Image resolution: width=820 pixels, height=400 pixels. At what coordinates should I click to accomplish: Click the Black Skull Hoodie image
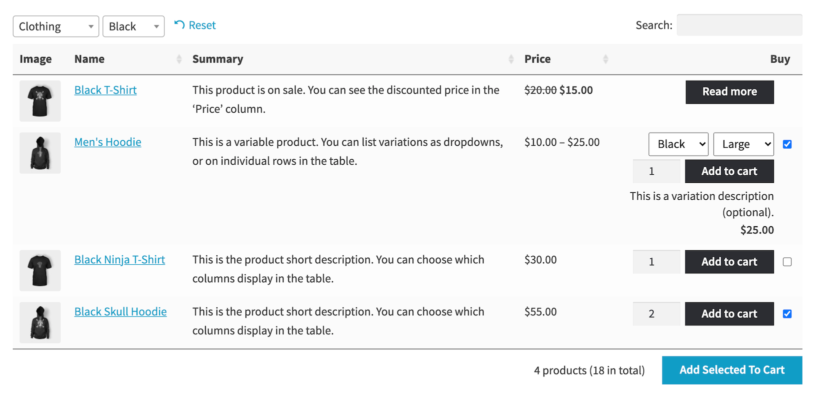coord(40,322)
